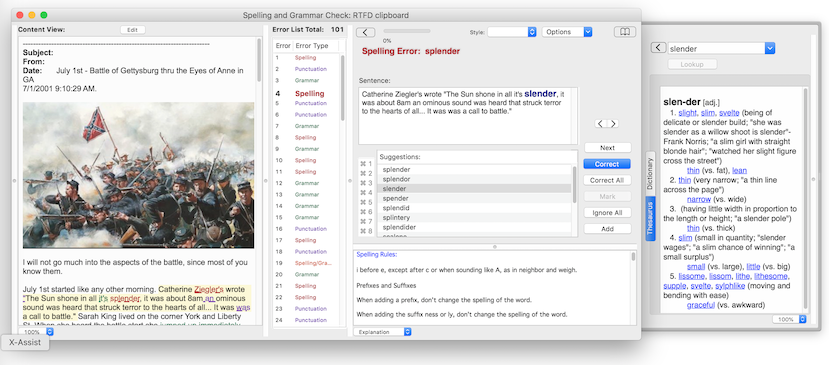The width and height of the screenshot is (829, 365).
Task: Select error 19 Spelling/Grammar row
Action: coord(307,263)
